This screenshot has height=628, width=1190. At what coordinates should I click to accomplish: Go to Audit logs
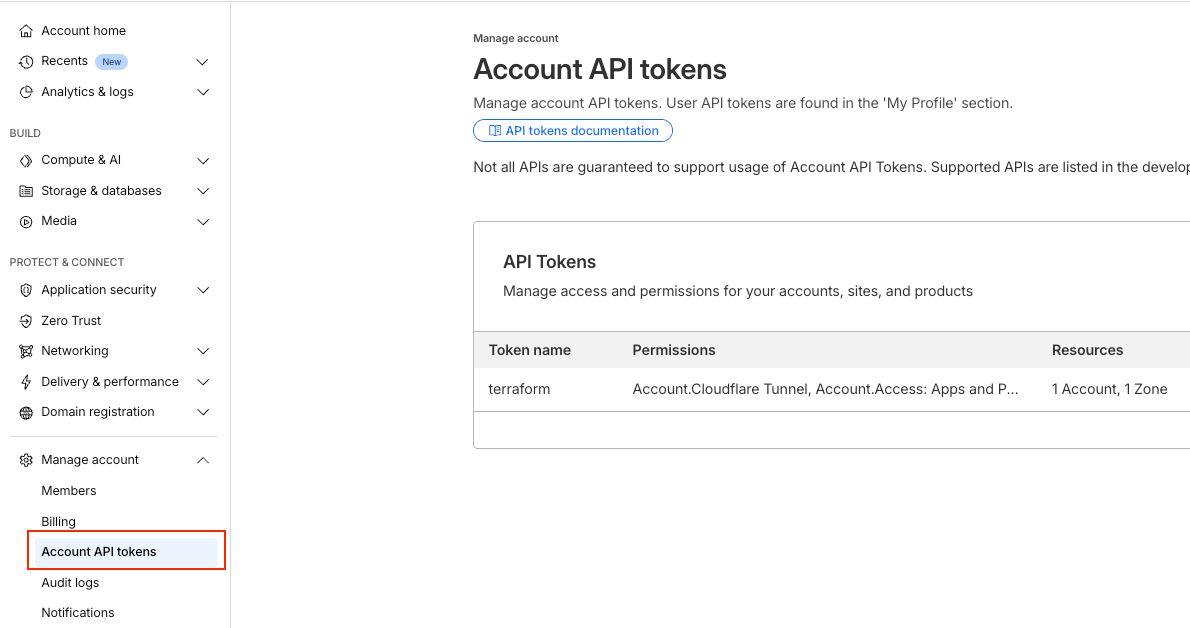point(70,583)
